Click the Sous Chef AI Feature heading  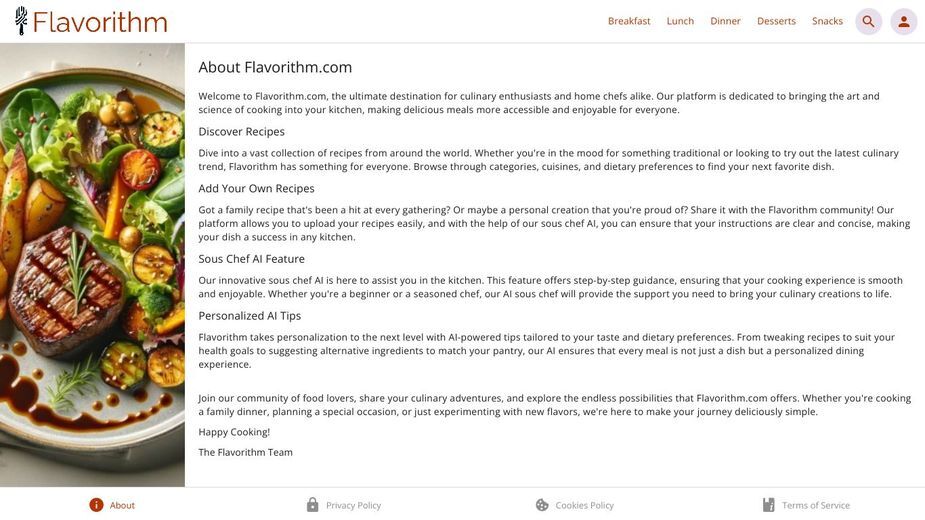tap(251, 259)
